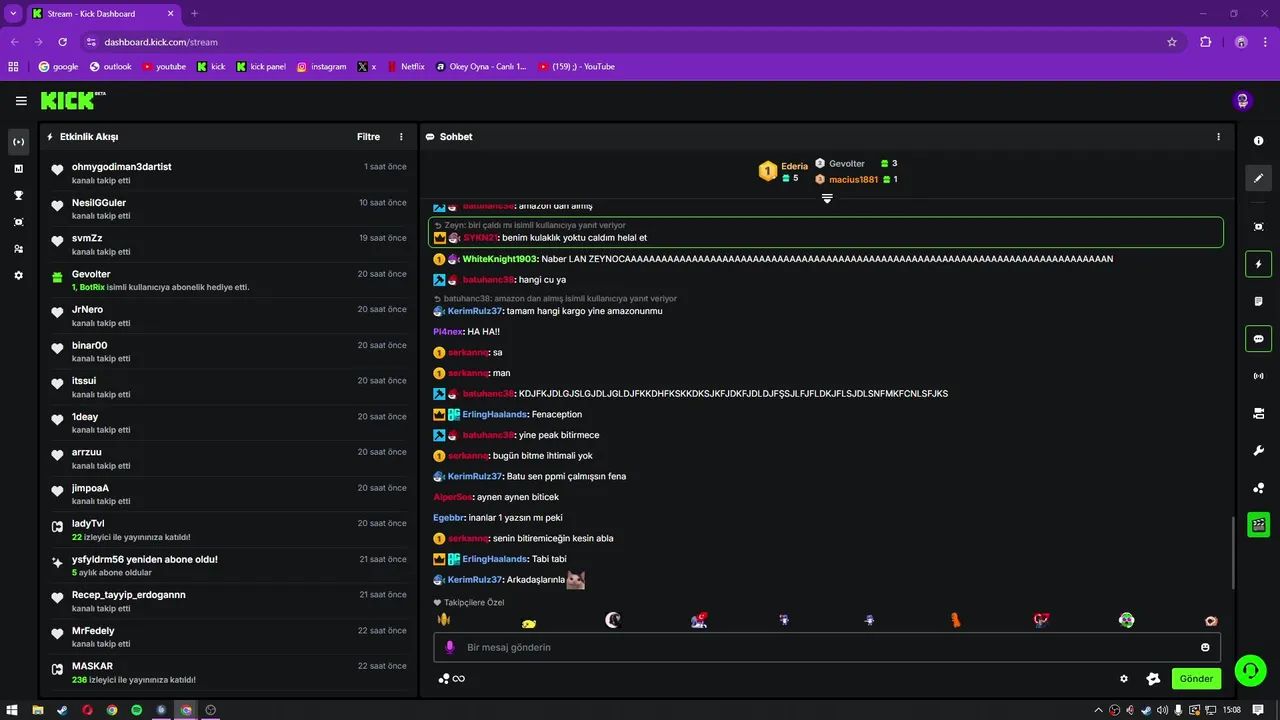Send the message with the Gönder button

(x=1196, y=678)
